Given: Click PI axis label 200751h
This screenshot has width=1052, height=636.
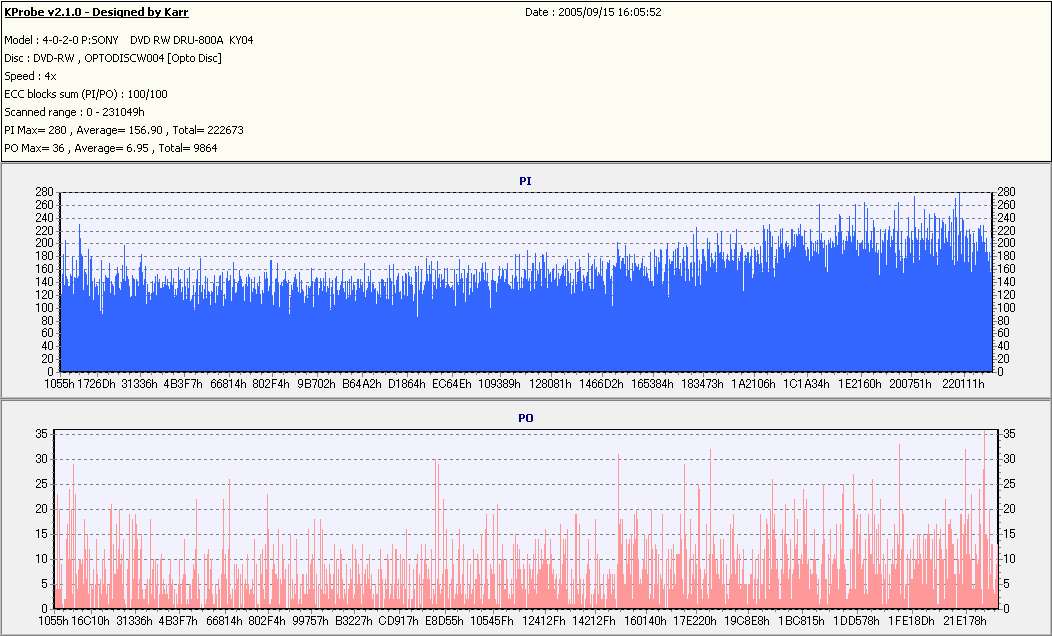Looking at the screenshot, I should [x=910, y=384].
